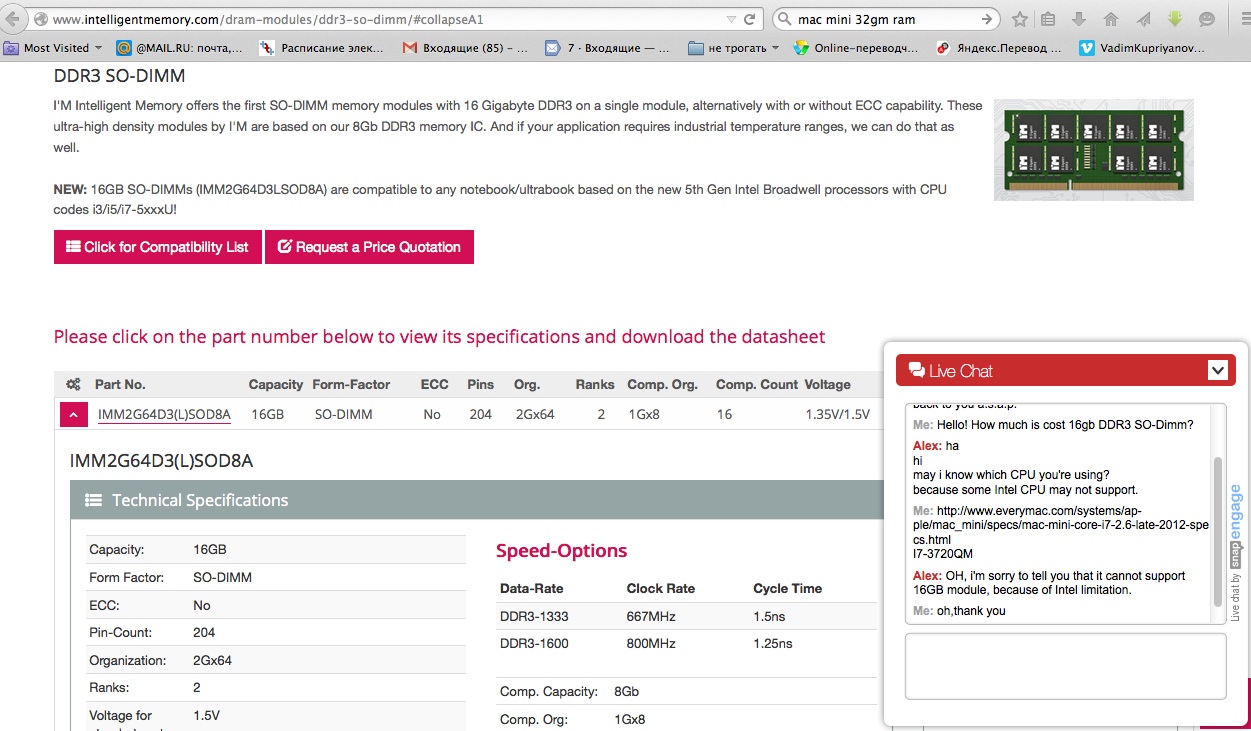Click the 667MHz clock rate value
This screenshot has height=731, width=1251.
click(651, 616)
